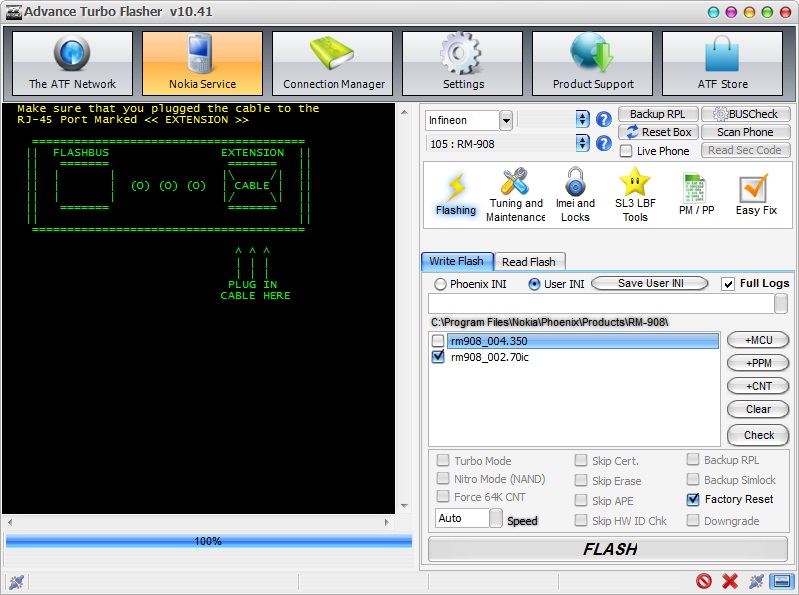Open the PM / PP tool
The height and width of the screenshot is (595, 799).
(696, 195)
